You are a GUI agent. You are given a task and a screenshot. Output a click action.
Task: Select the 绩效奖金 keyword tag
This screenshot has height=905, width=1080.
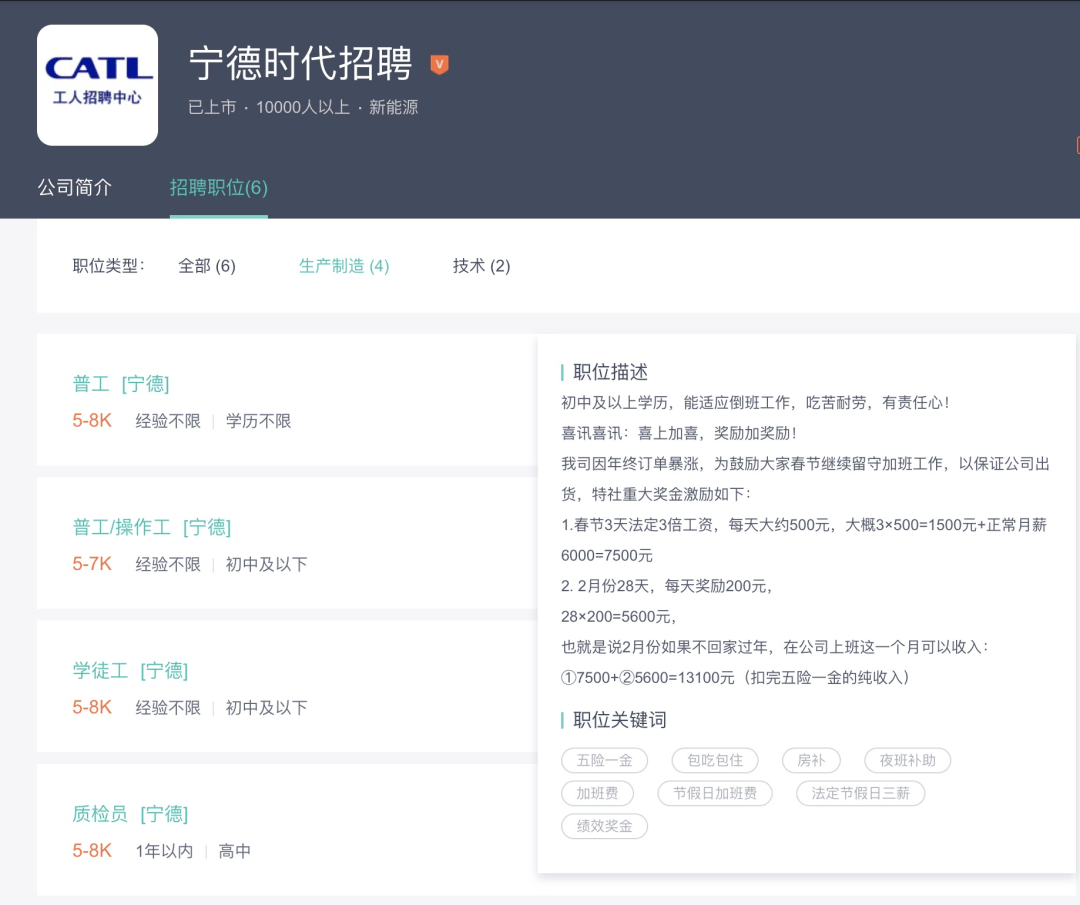(x=604, y=826)
